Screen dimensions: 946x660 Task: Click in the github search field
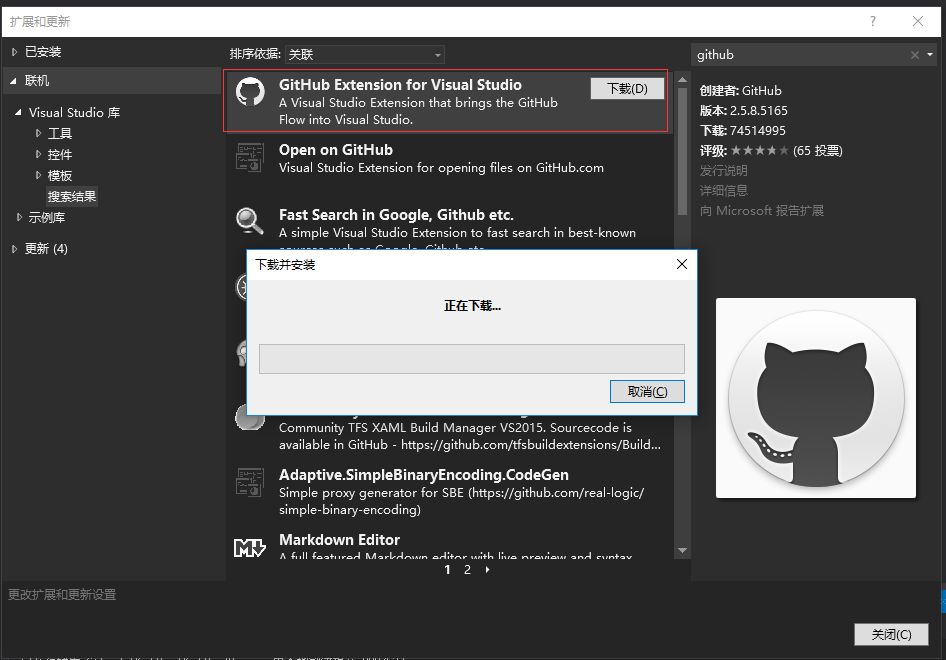click(x=800, y=55)
